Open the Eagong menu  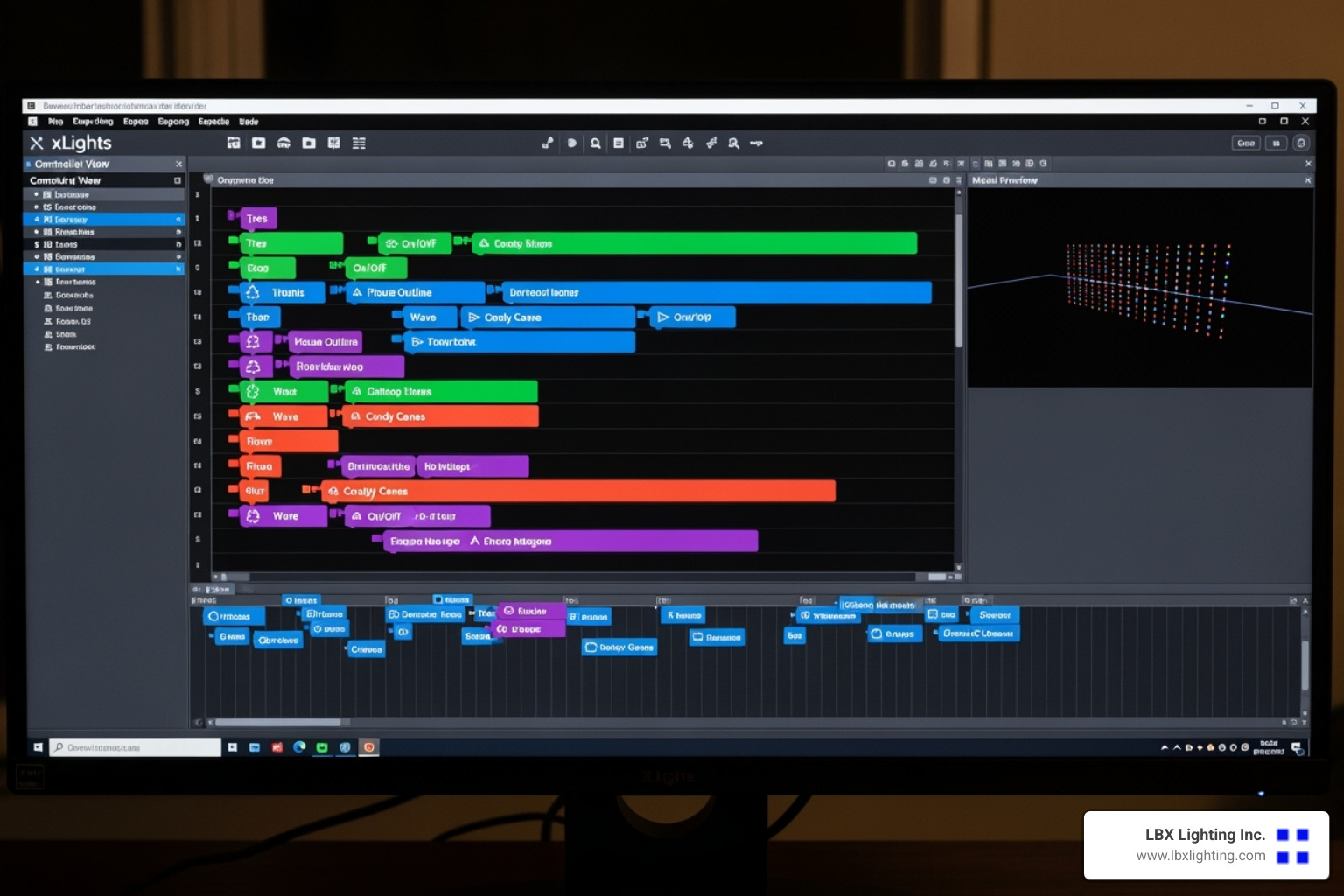(x=173, y=122)
